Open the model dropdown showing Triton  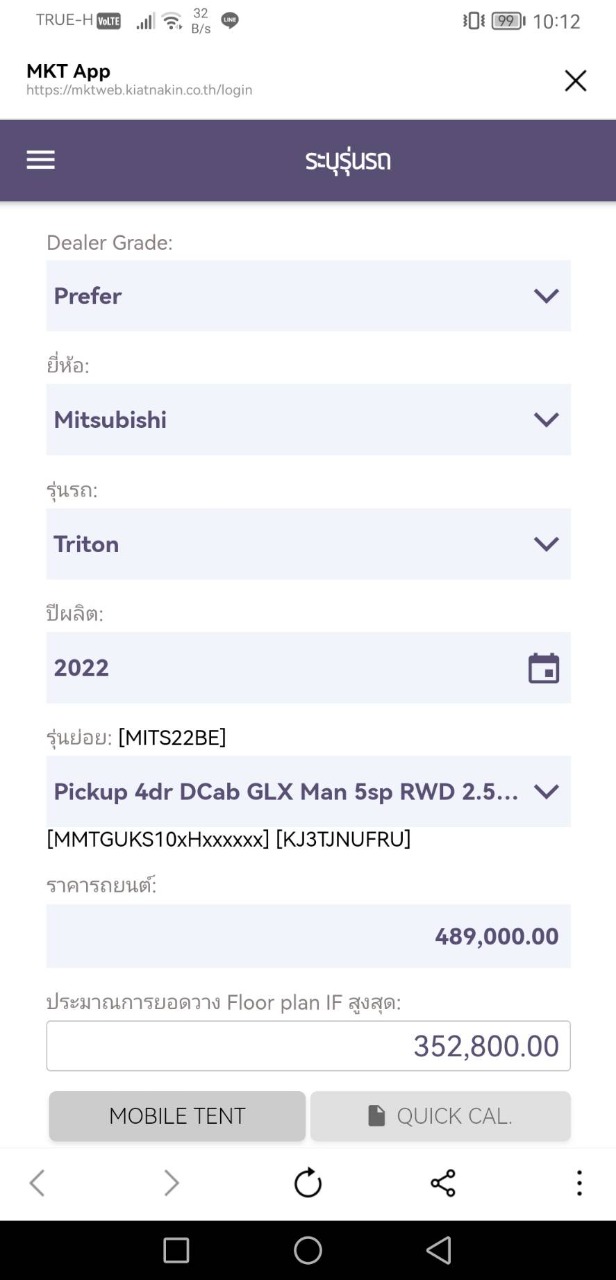[308, 544]
